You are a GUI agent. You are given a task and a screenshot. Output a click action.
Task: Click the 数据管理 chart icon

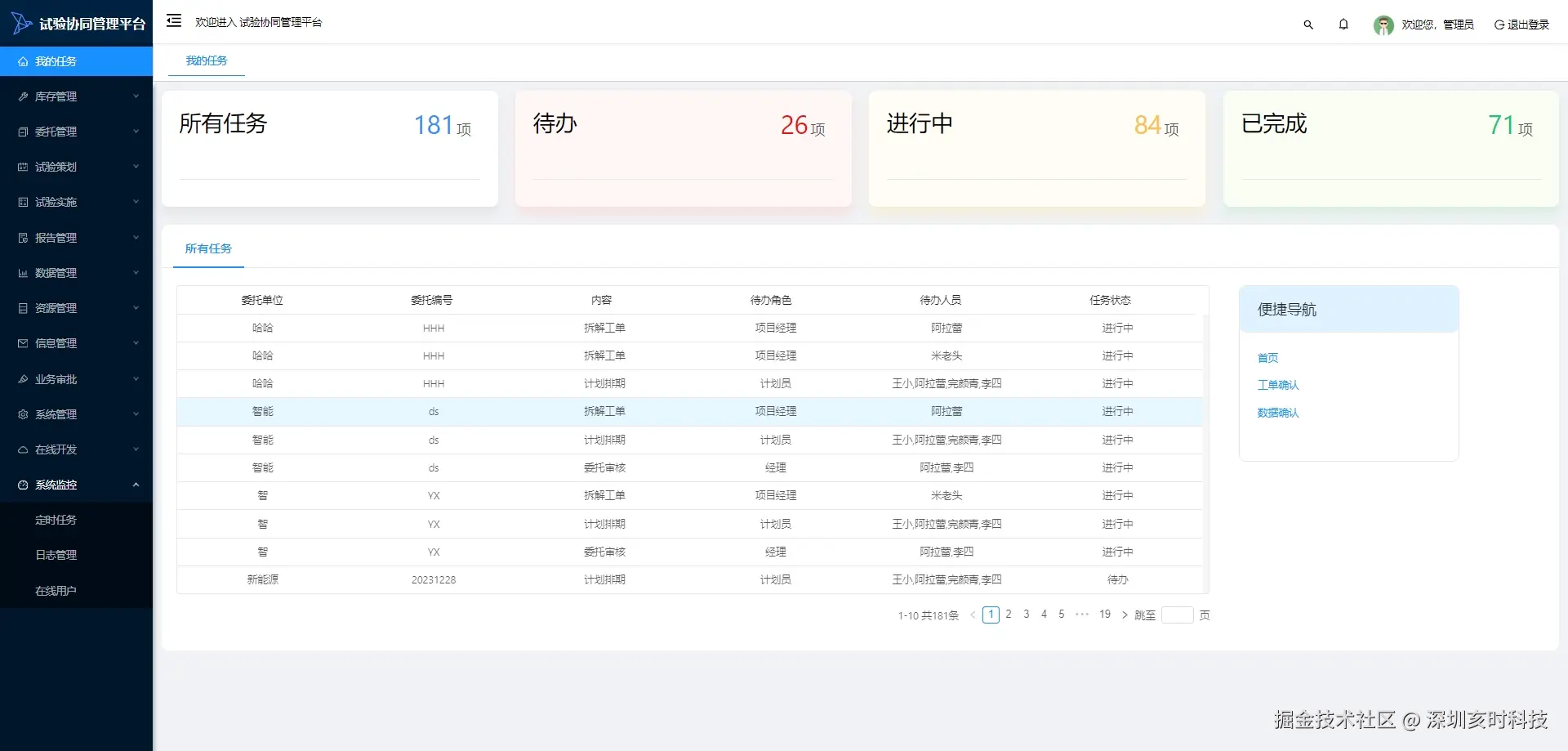(x=23, y=274)
